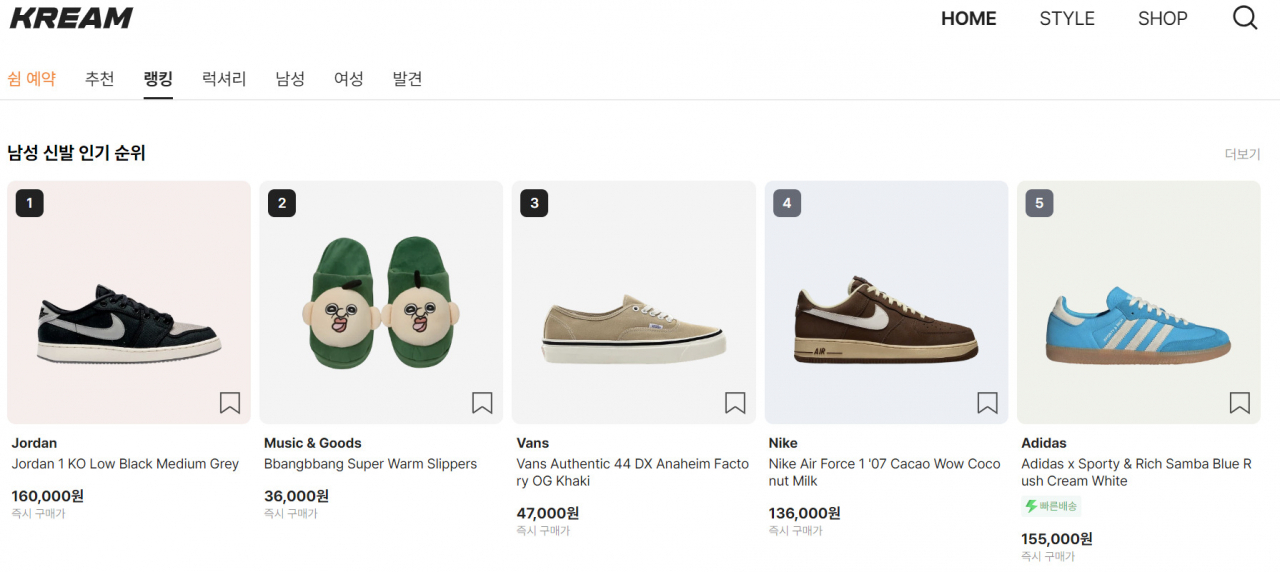Screen dimensions: 1280x572
Task: Open the green slippers product image
Action: point(381,302)
